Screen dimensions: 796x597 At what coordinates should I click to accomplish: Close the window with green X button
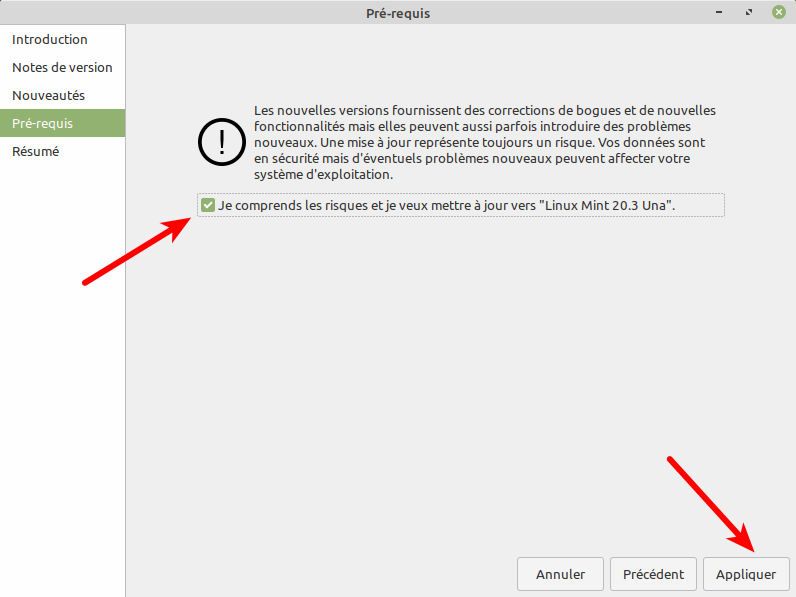click(x=779, y=12)
